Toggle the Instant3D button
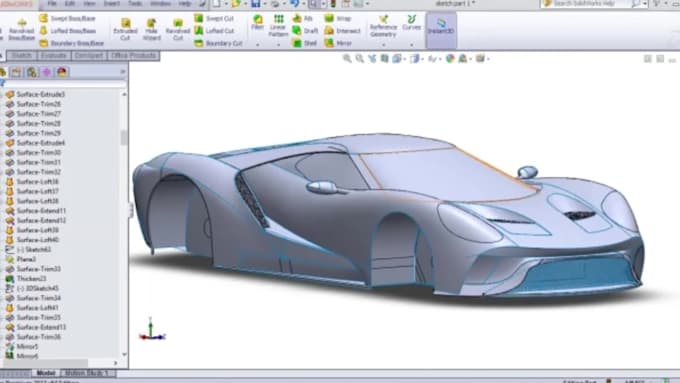This screenshot has width=680, height=383. tap(441, 30)
